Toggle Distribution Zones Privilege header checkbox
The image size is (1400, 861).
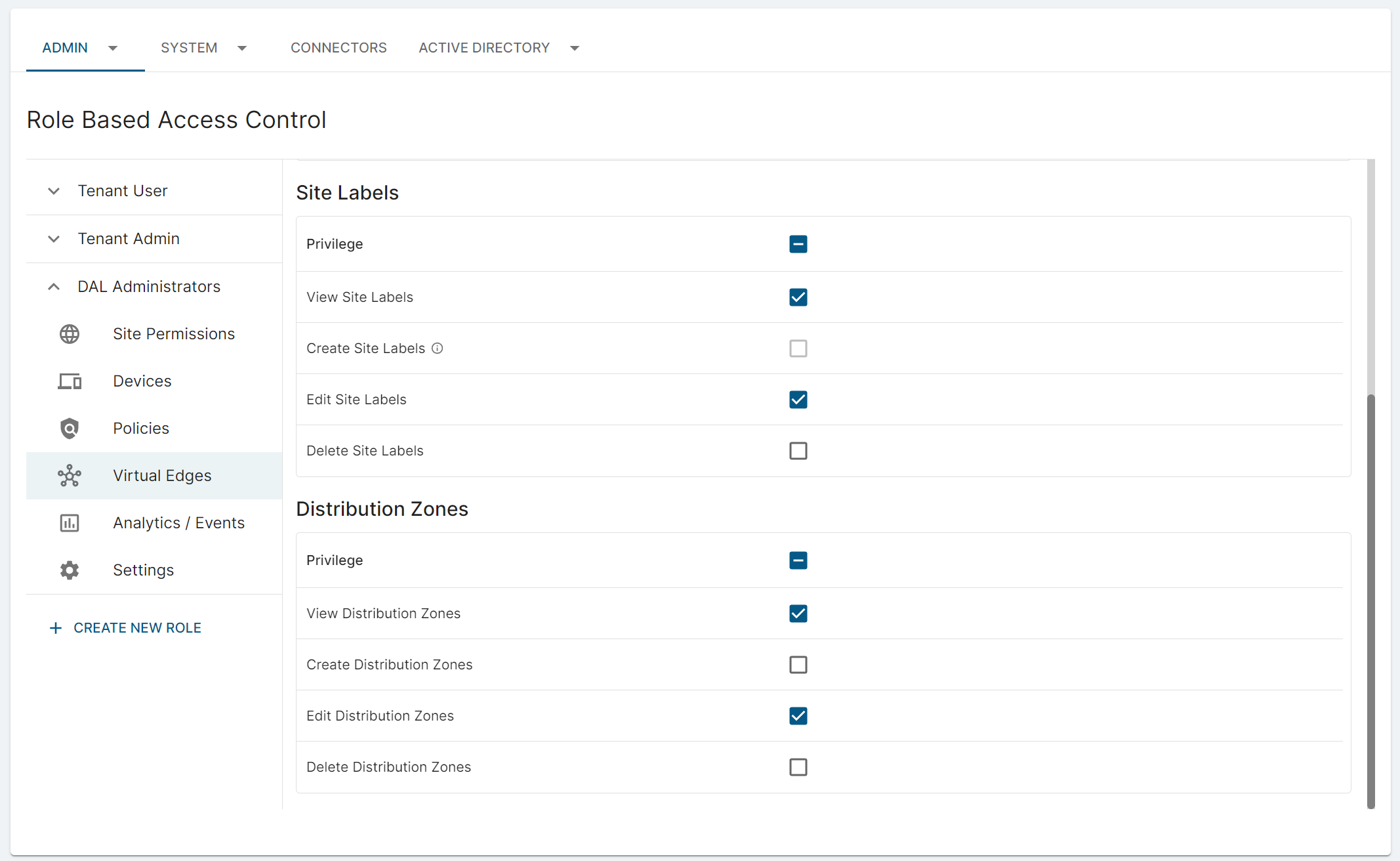(798, 560)
